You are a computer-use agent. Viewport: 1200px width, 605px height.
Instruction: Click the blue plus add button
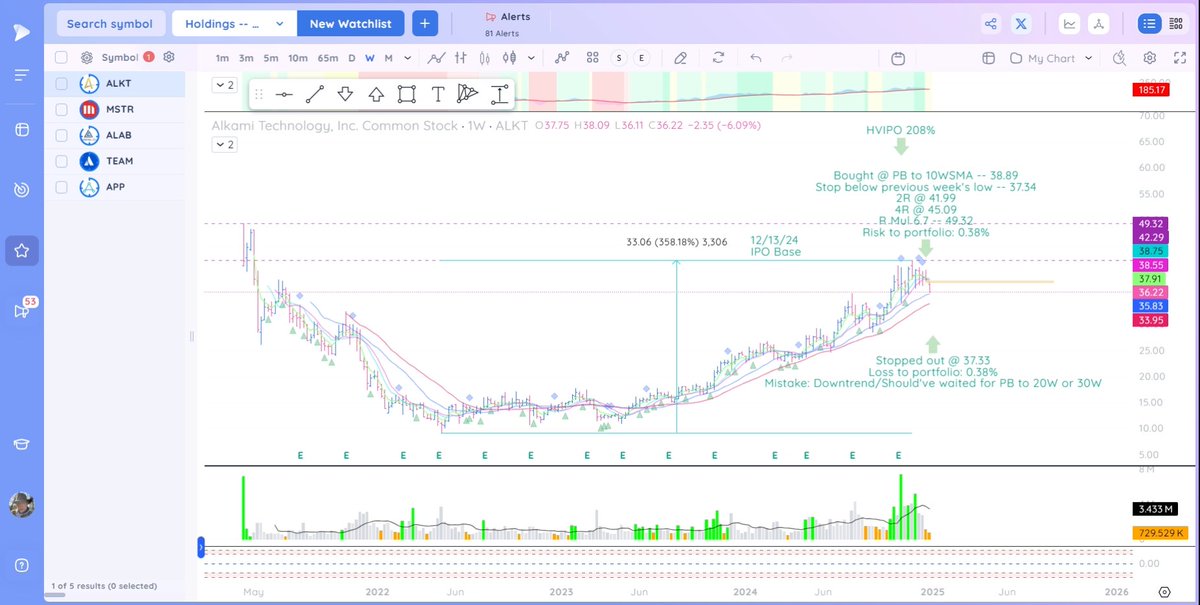[x=424, y=23]
